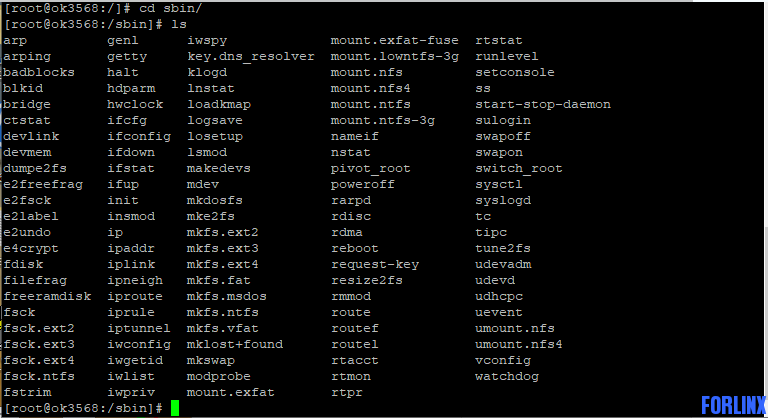Click the 'key.dns_resolver' entry
Viewport: 768px width, 418px height.
(251, 56)
